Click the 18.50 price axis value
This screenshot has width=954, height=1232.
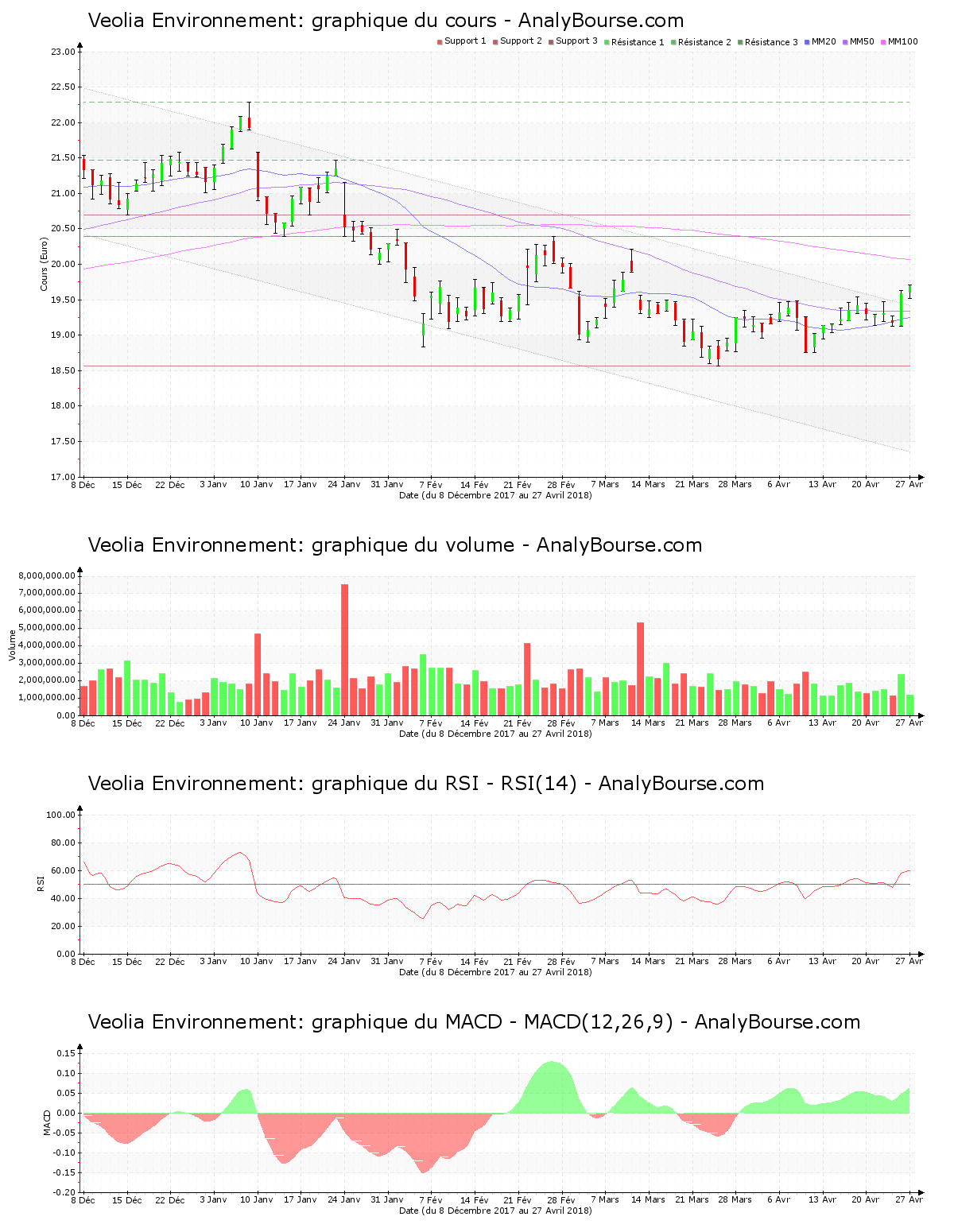(x=64, y=370)
